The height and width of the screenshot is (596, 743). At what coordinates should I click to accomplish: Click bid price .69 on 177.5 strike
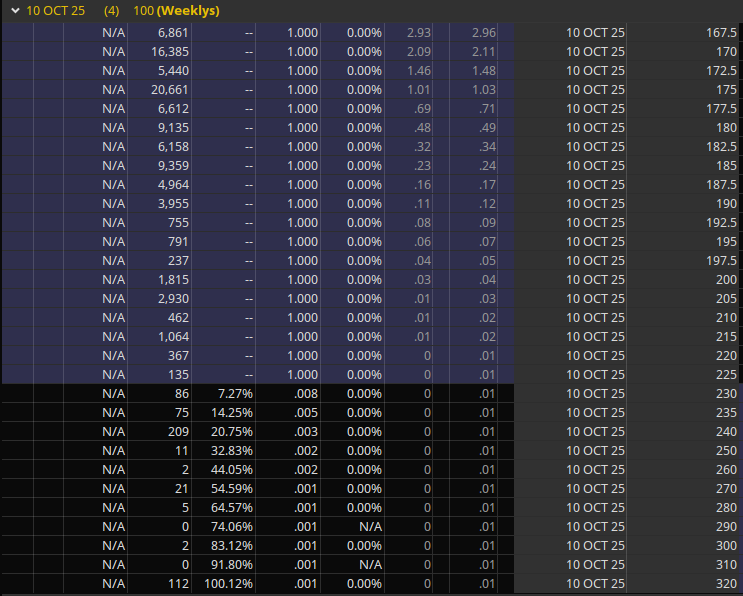421,109
